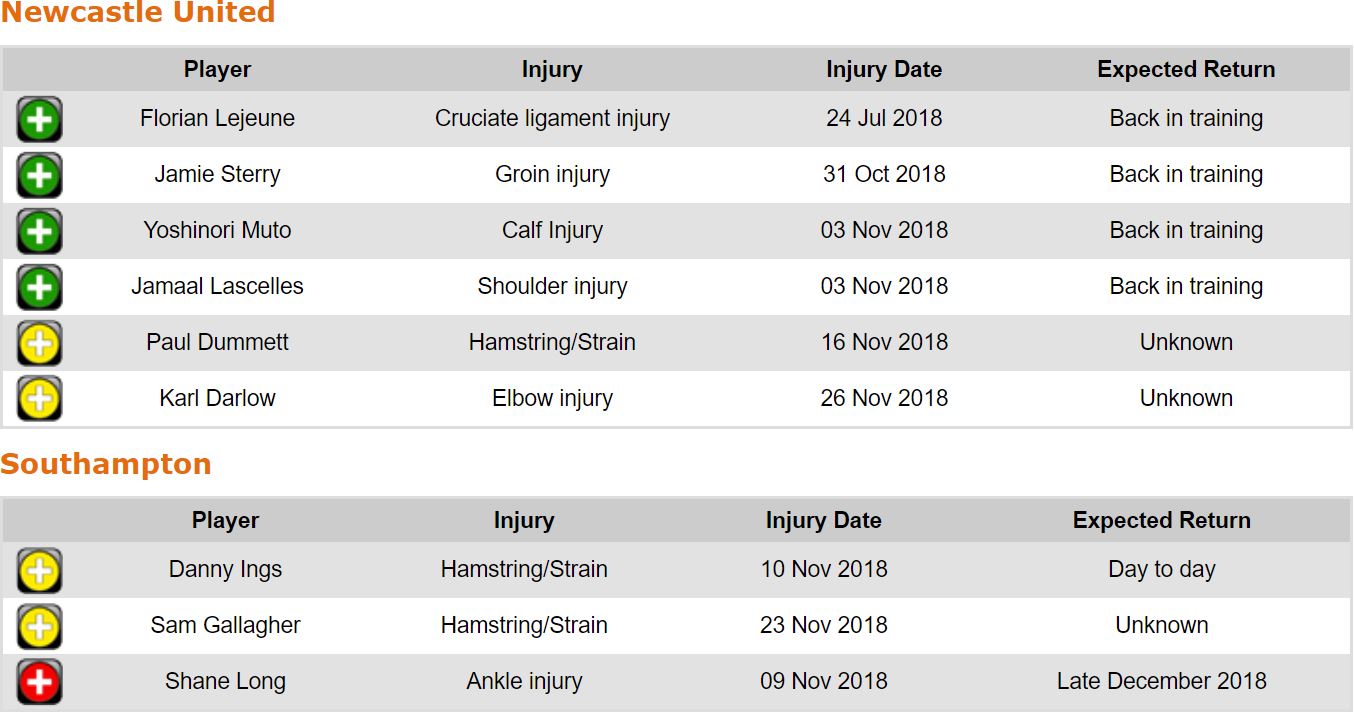1354x713 pixels.
Task: Click green status icon beside Yoshinori Muto
Action: click(x=39, y=232)
